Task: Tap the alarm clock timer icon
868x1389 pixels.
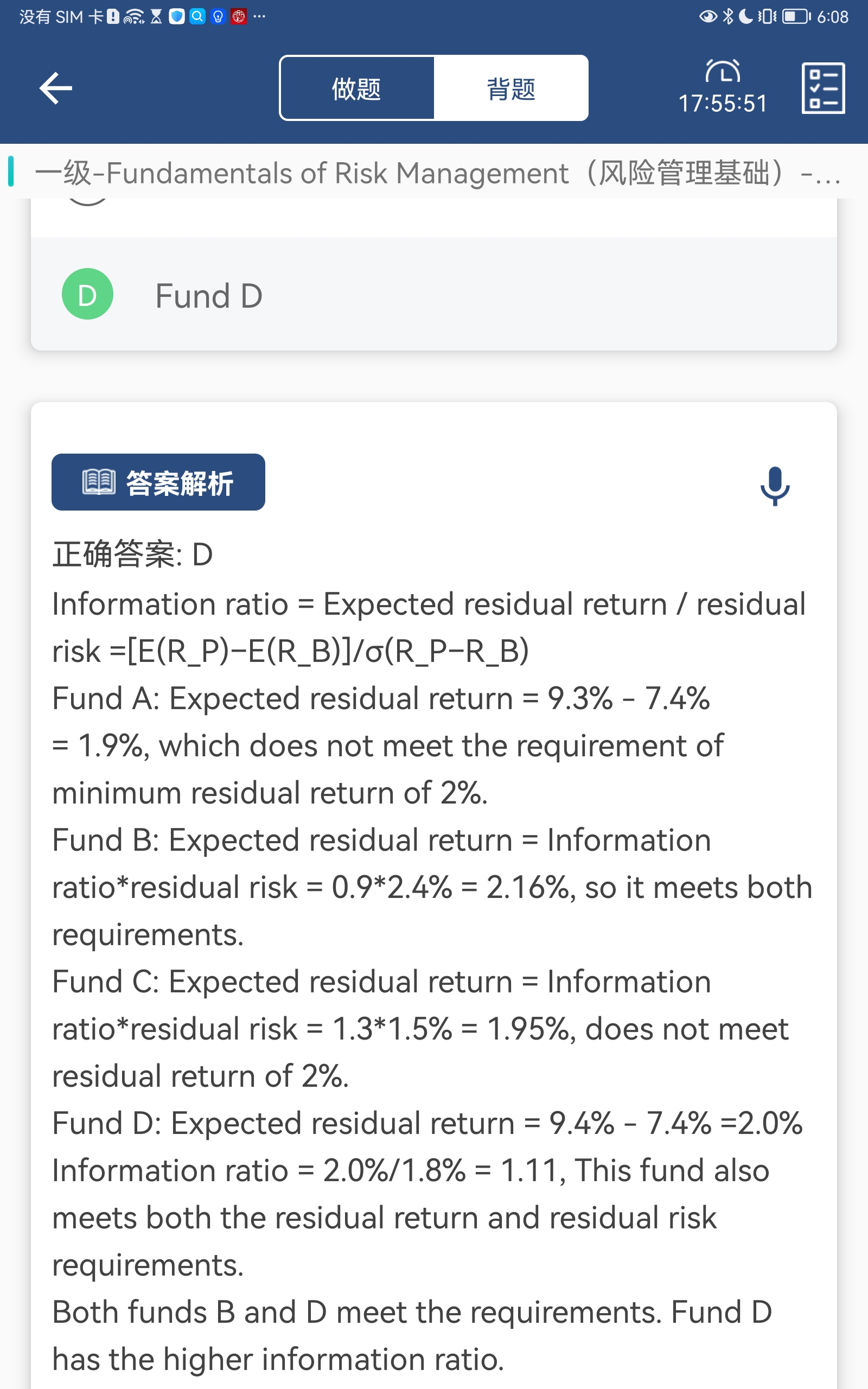Action: [722, 72]
